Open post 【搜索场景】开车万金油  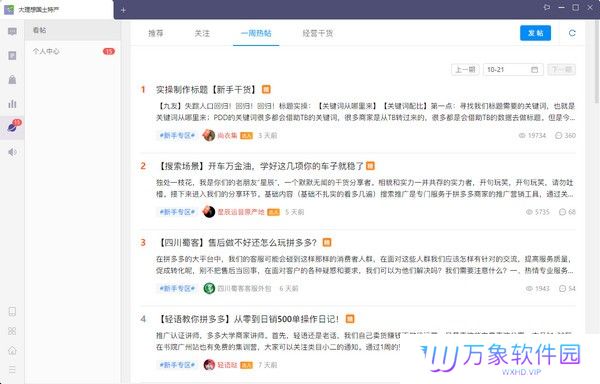[260, 166]
